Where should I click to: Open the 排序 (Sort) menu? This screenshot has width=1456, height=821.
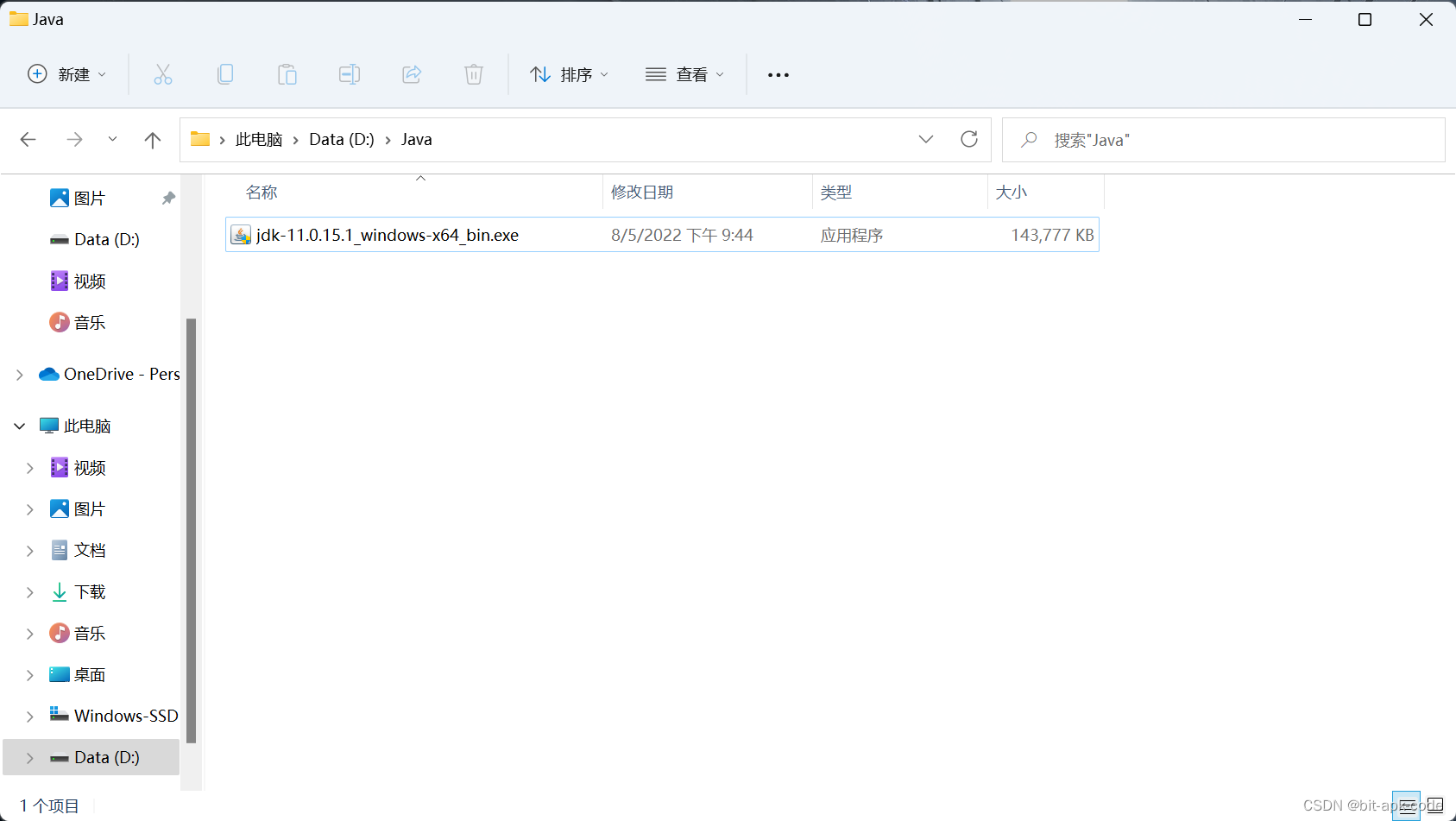tap(569, 74)
